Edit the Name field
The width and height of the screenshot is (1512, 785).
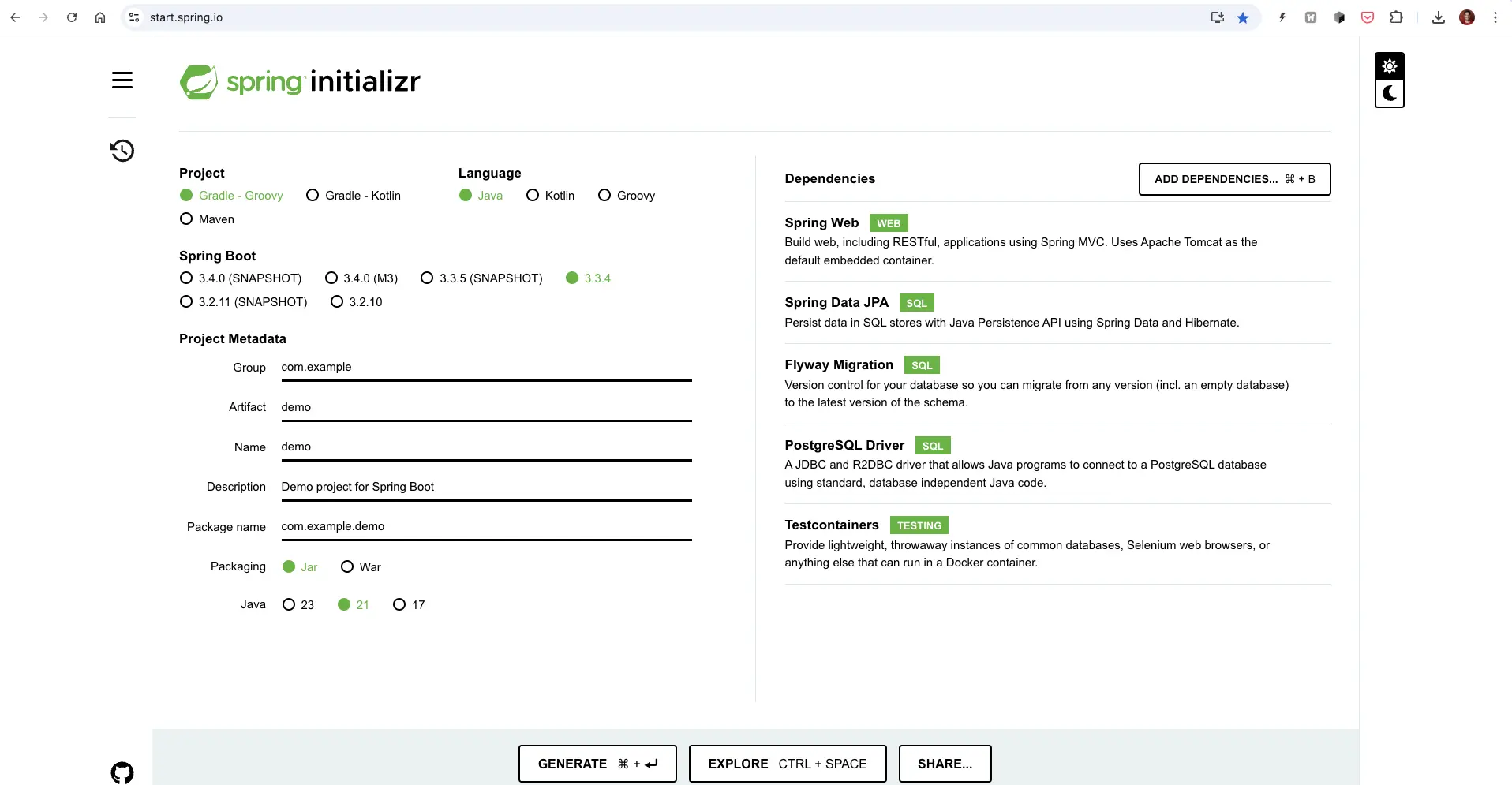[x=486, y=447]
